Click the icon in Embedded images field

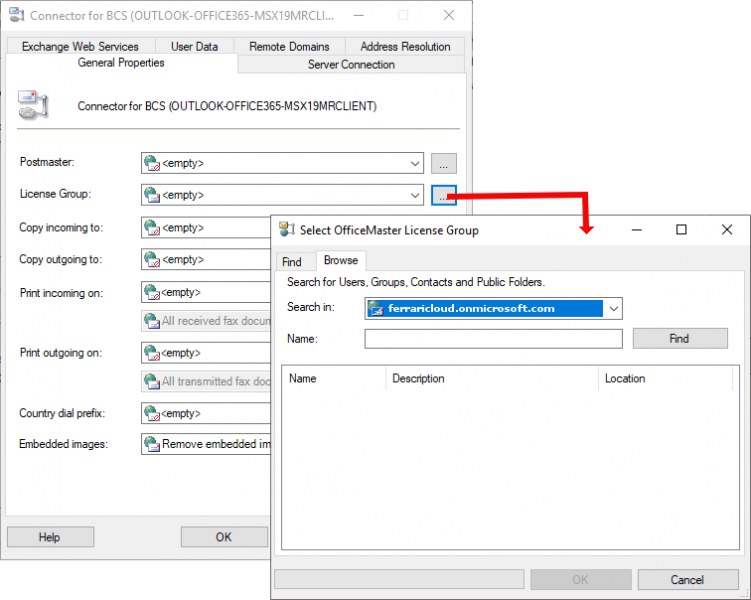click(152, 444)
